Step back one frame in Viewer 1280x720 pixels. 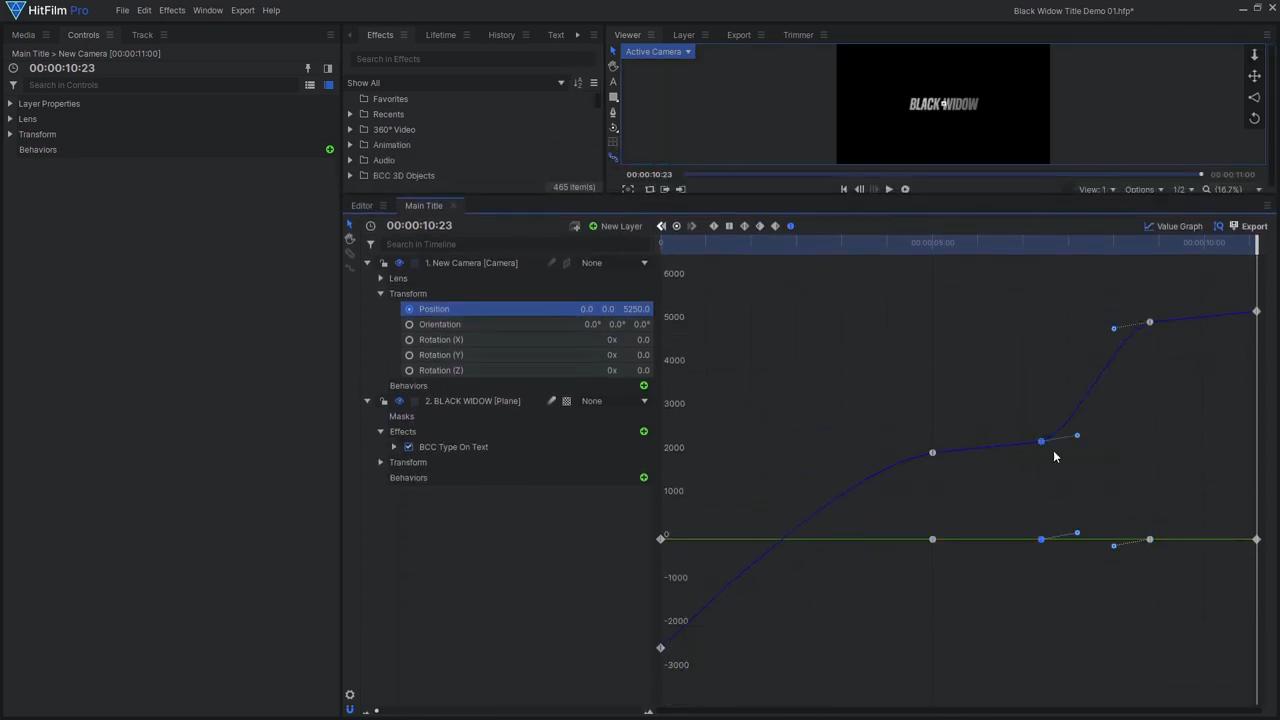tap(859, 189)
